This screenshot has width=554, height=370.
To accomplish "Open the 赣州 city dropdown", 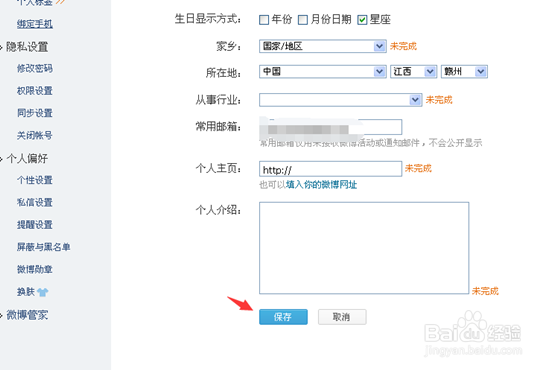I will click(x=464, y=72).
